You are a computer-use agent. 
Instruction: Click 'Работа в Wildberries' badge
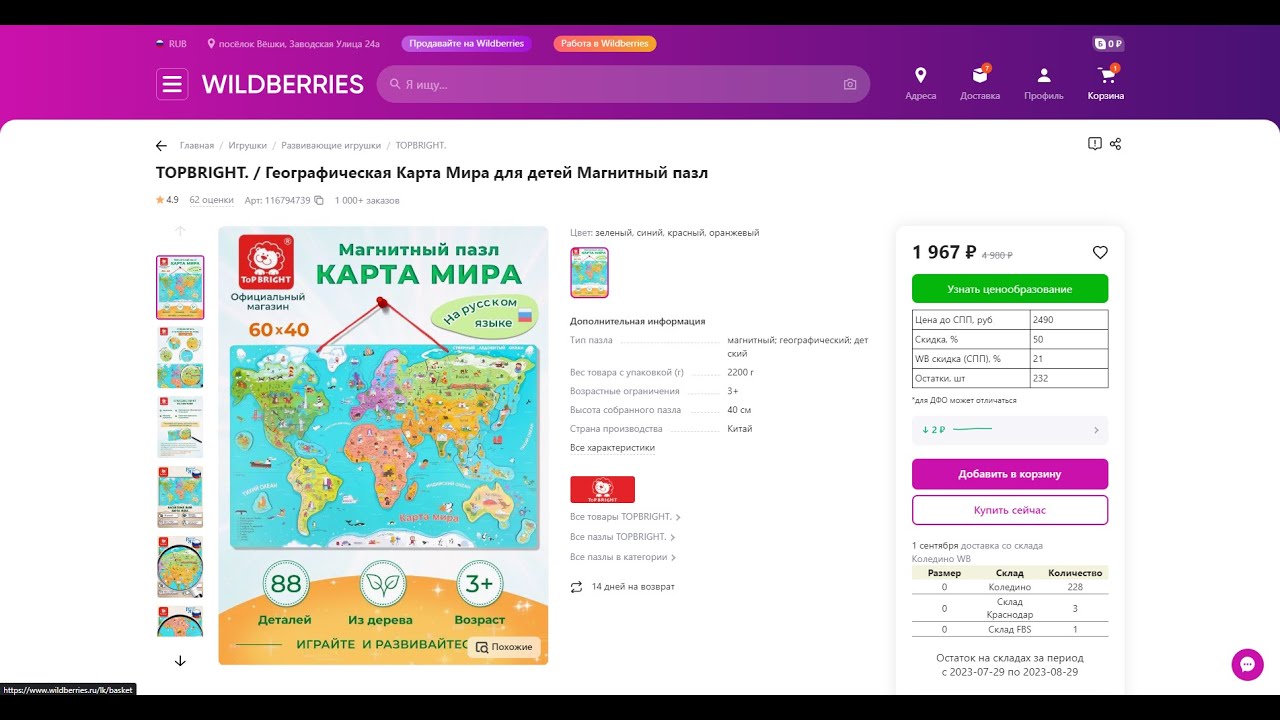click(605, 44)
